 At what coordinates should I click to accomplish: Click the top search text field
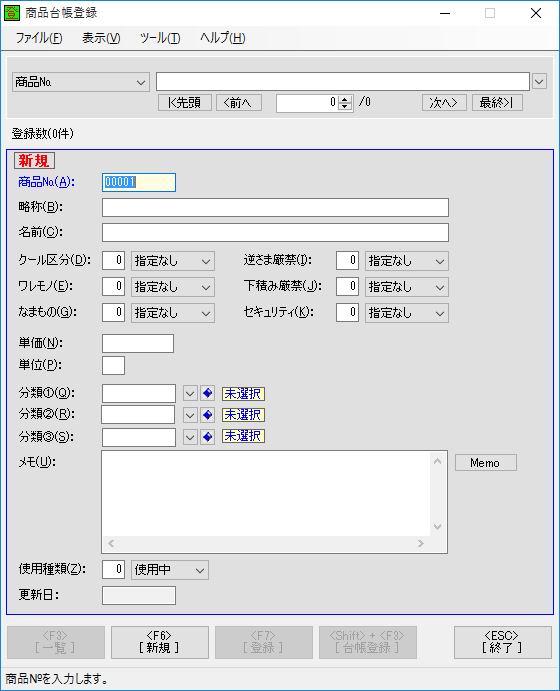[342, 82]
